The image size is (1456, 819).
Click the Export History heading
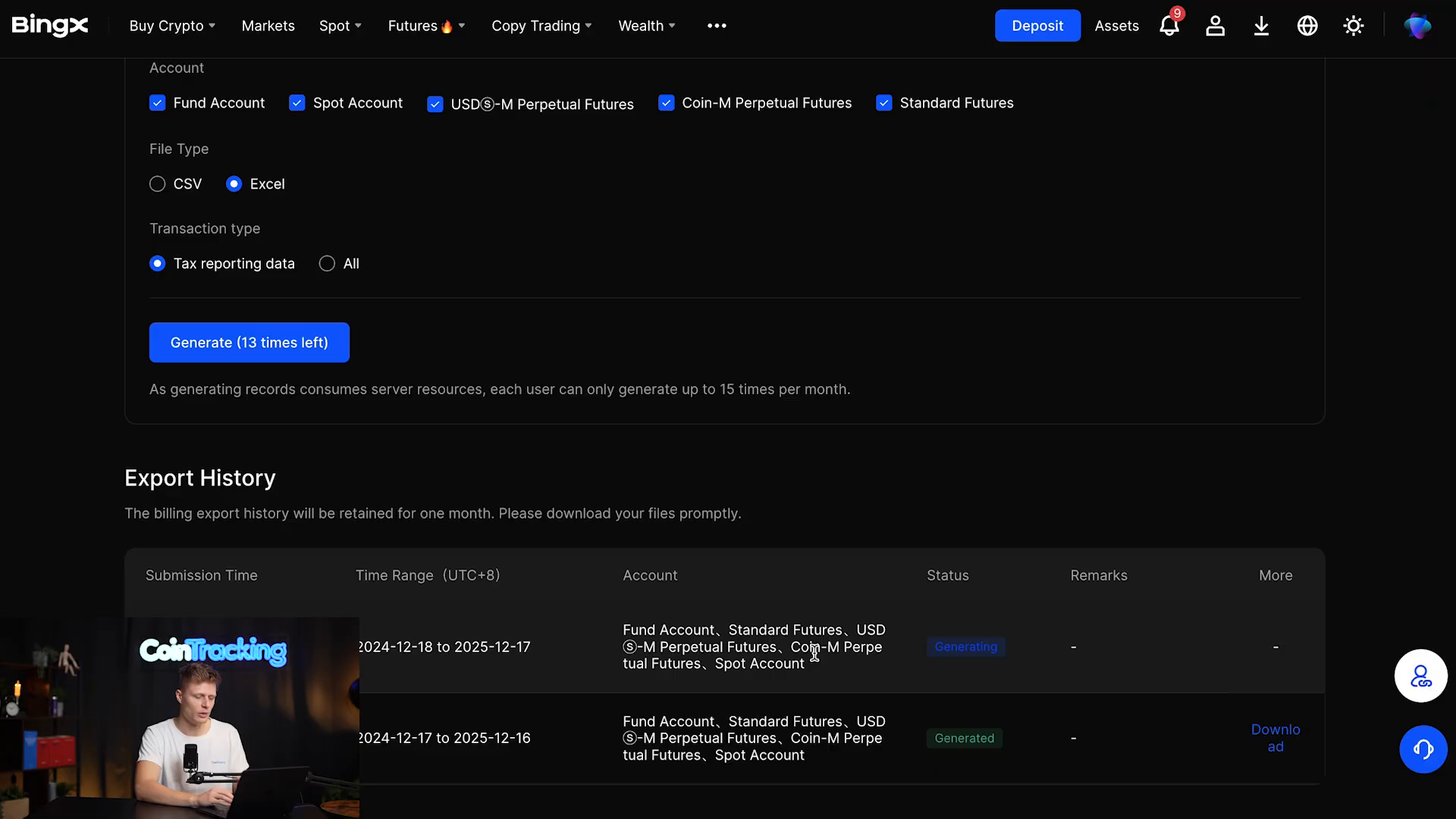pos(200,478)
